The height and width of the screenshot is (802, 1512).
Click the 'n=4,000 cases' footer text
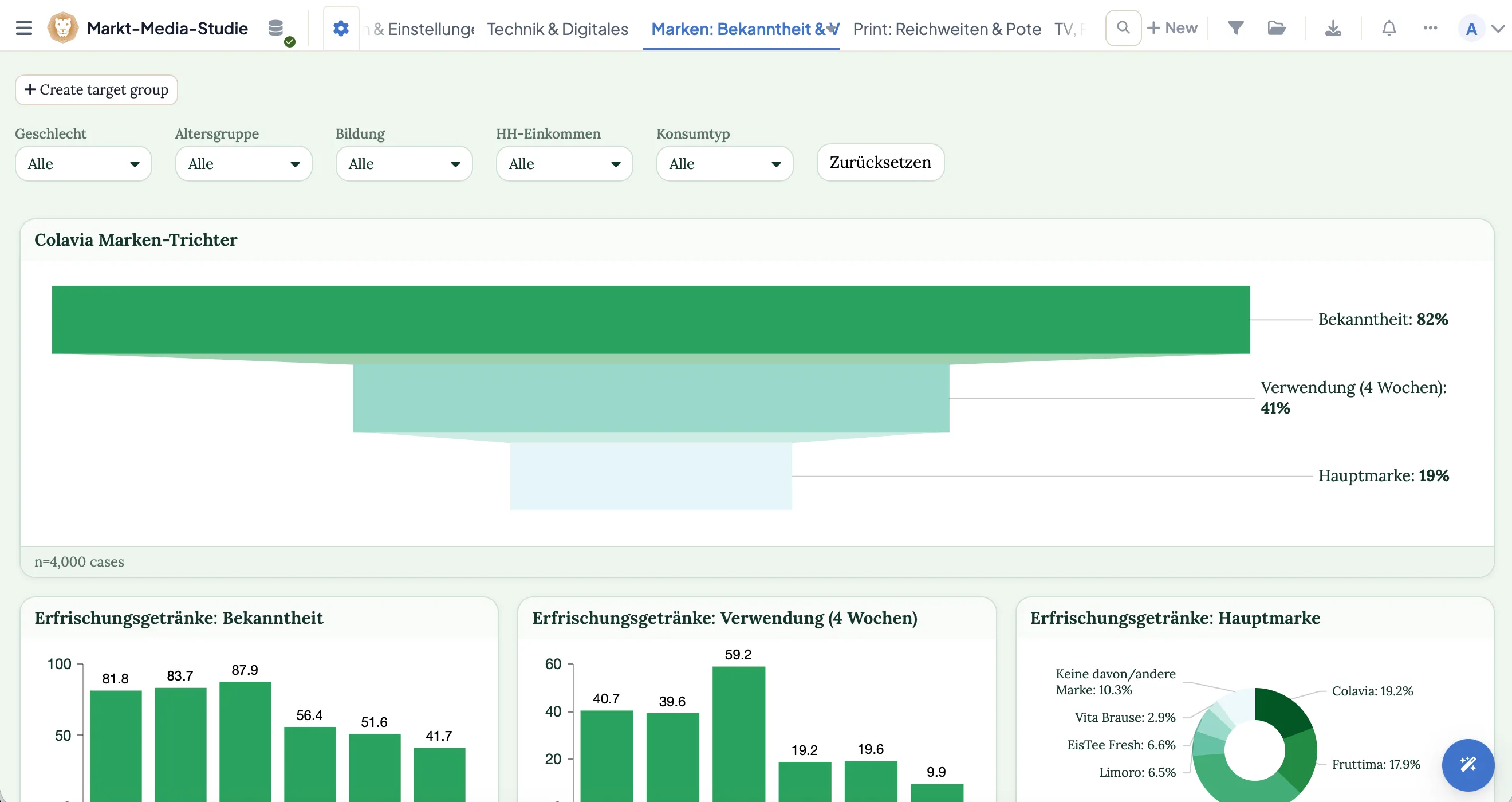click(x=79, y=562)
